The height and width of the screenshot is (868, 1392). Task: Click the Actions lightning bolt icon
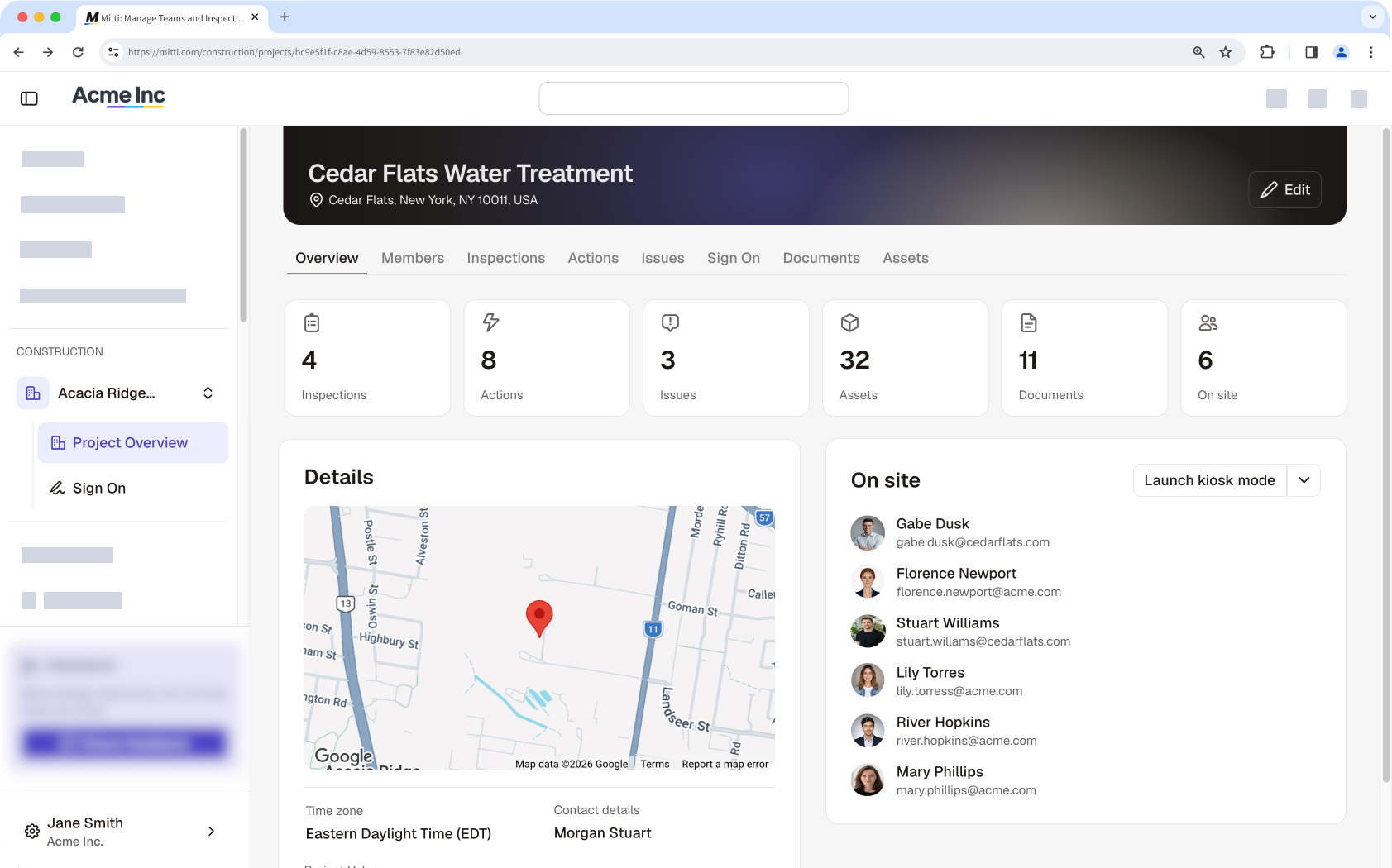point(491,322)
